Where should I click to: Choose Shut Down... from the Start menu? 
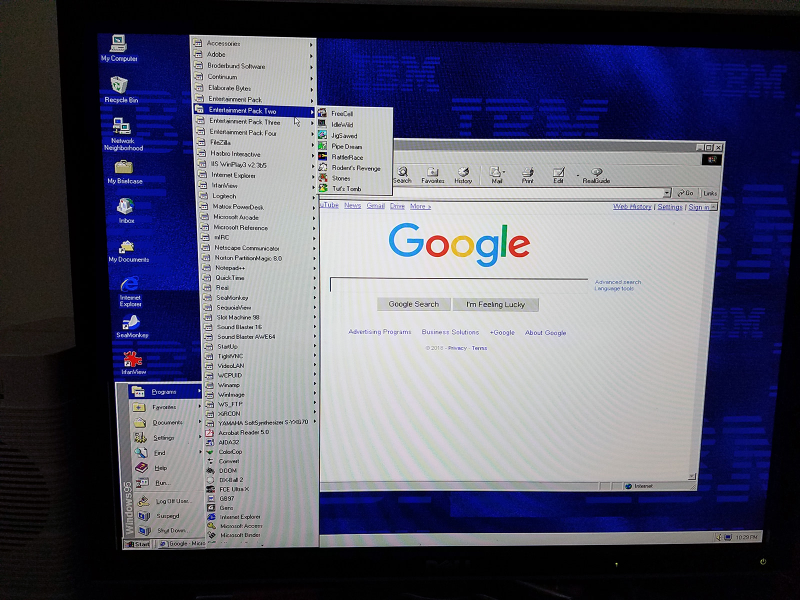(170, 531)
